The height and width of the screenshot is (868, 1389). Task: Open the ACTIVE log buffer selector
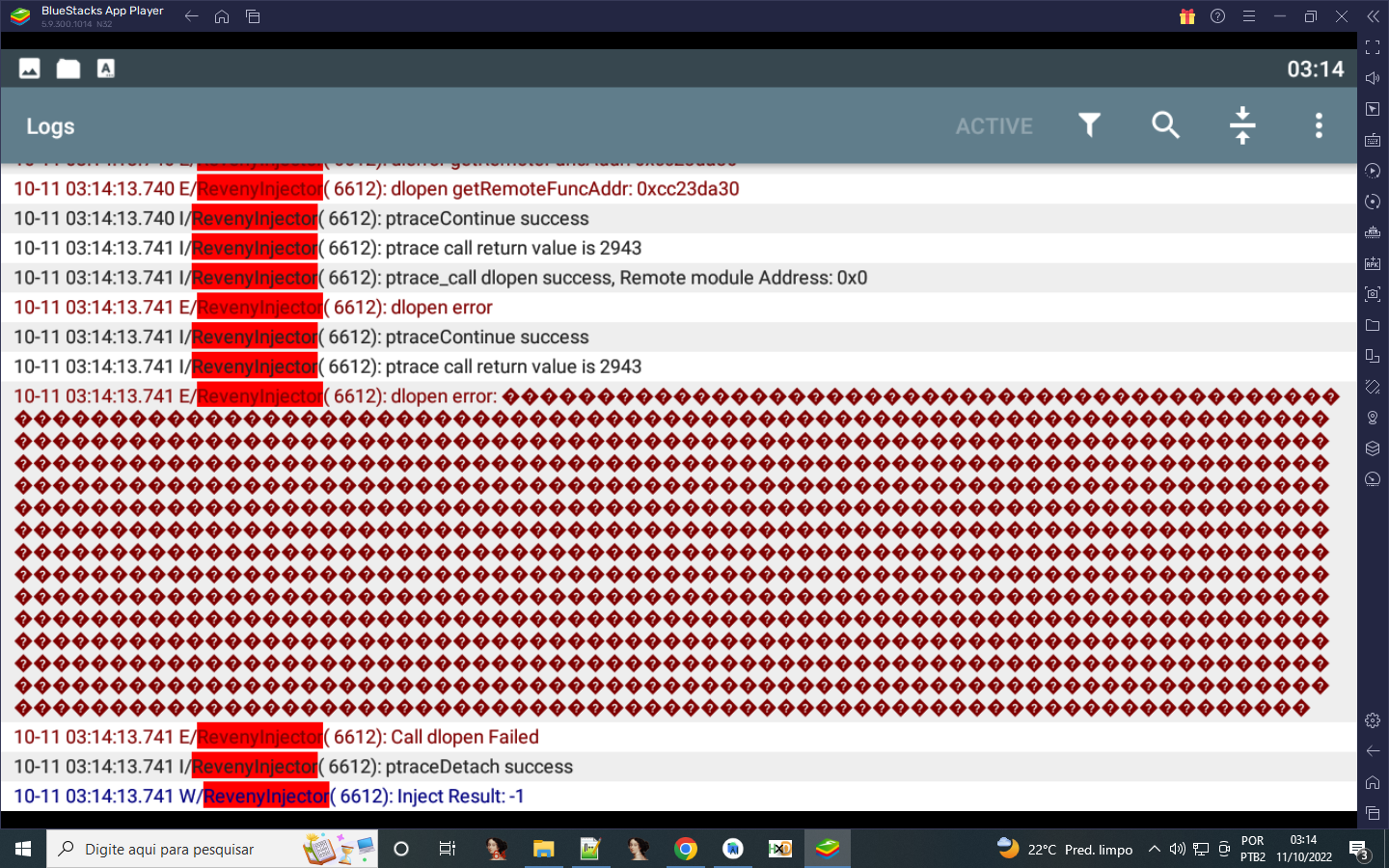[x=994, y=125]
